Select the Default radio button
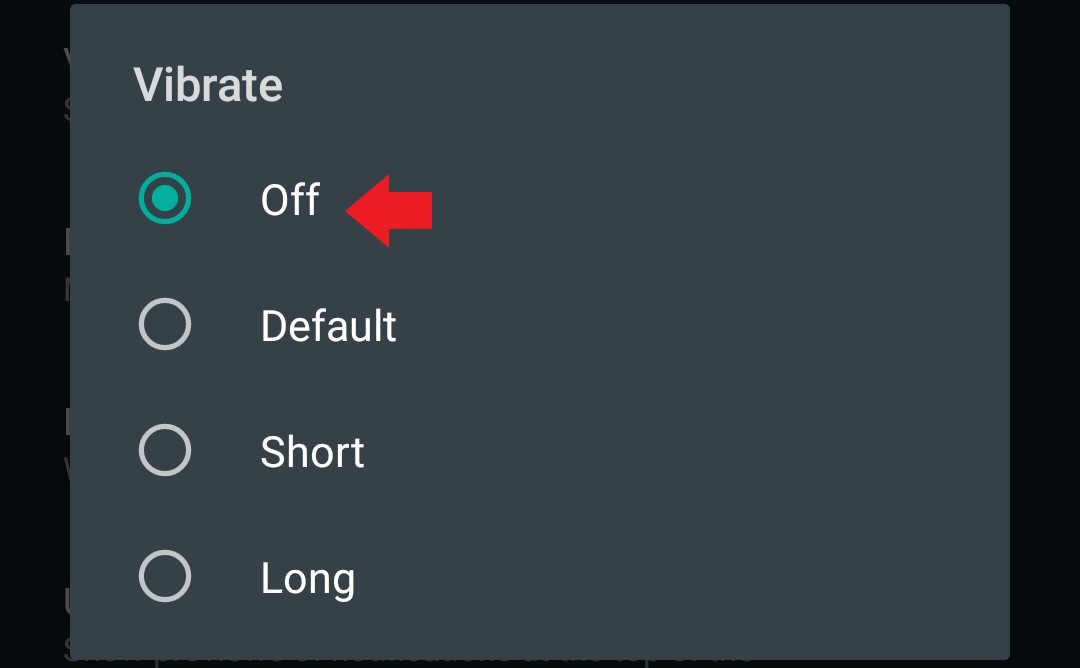The image size is (1080, 668). 165,325
